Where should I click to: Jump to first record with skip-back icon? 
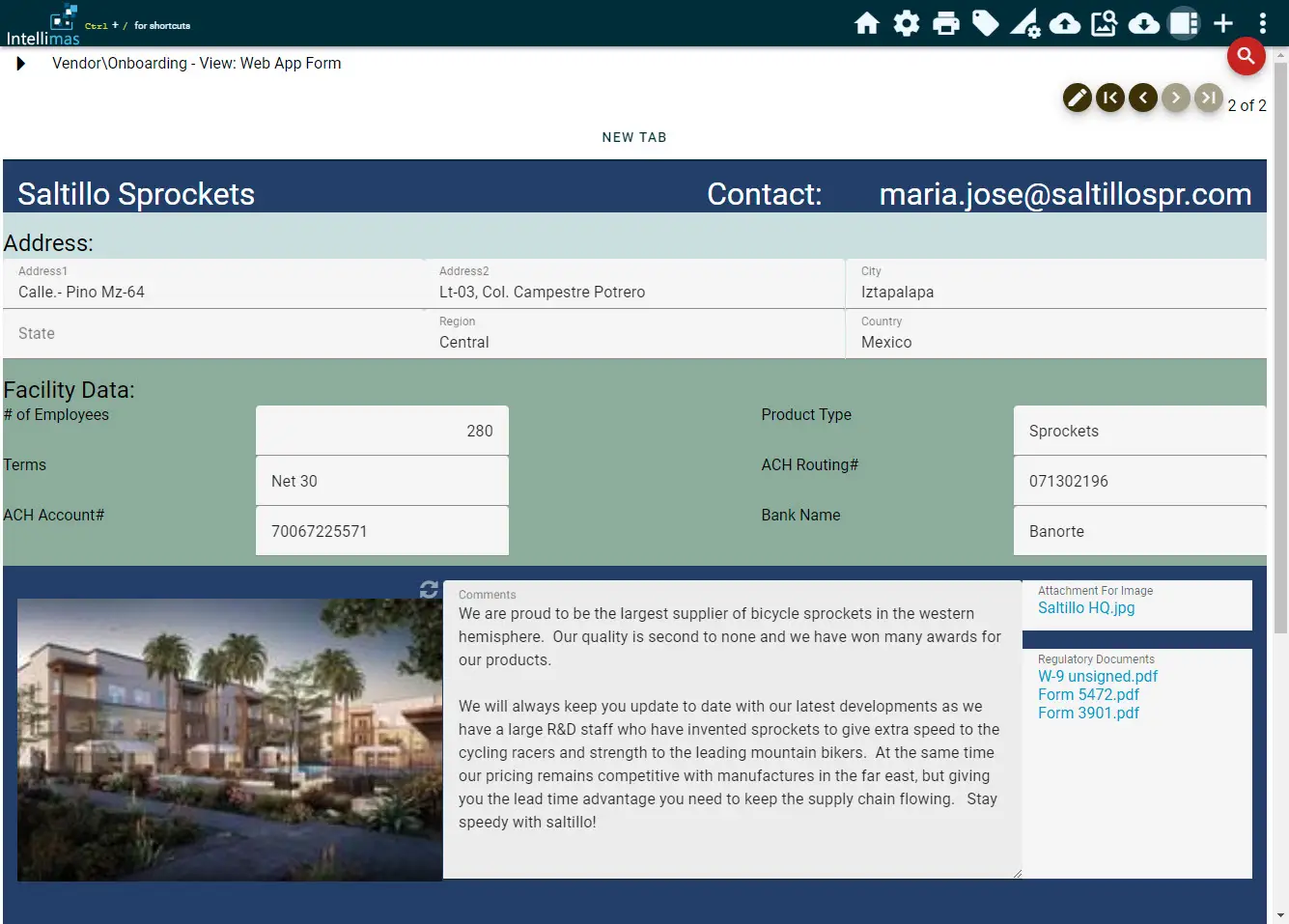click(1109, 98)
